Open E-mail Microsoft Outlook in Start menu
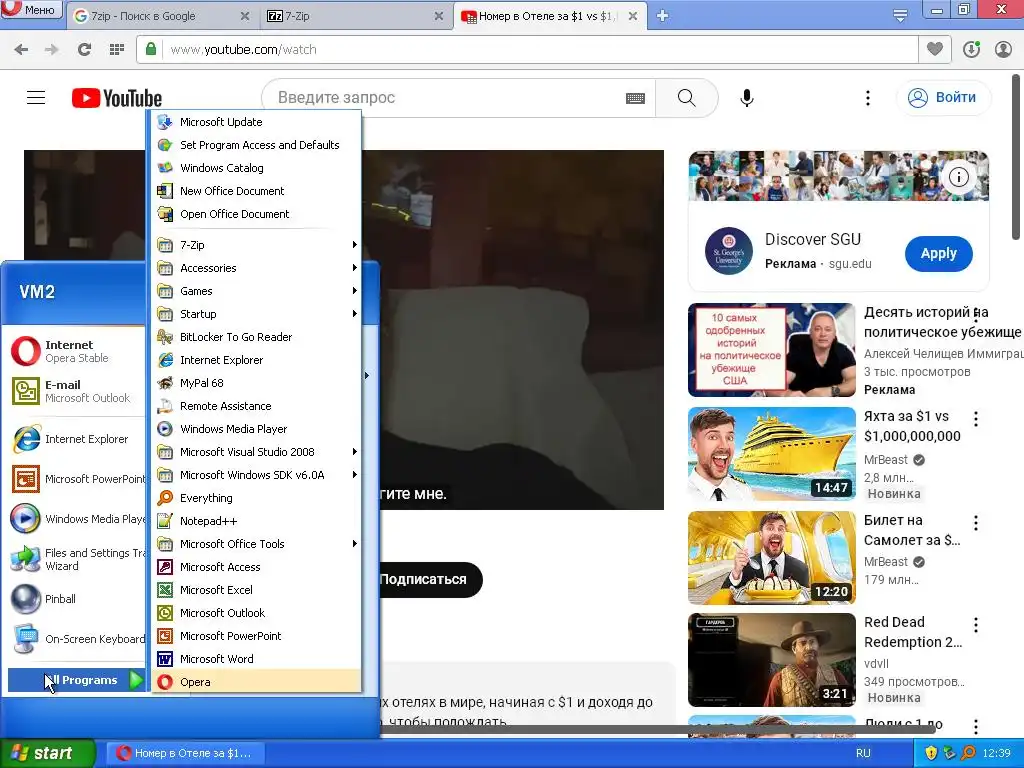 76,391
